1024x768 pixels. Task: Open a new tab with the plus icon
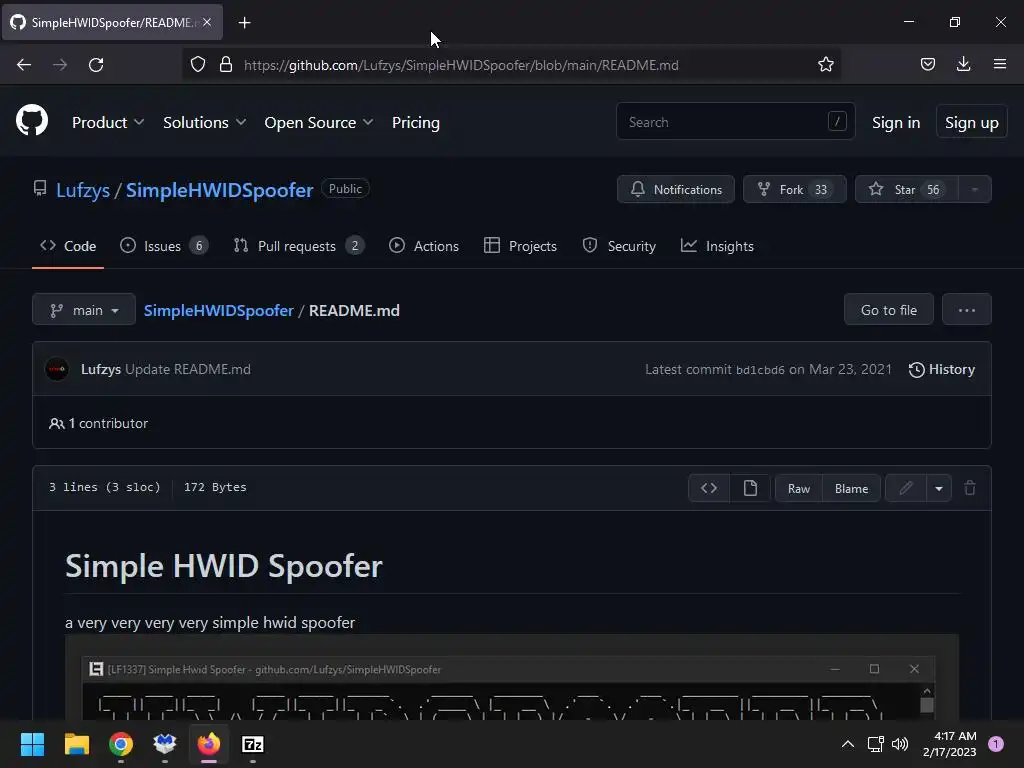click(x=244, y=23)
